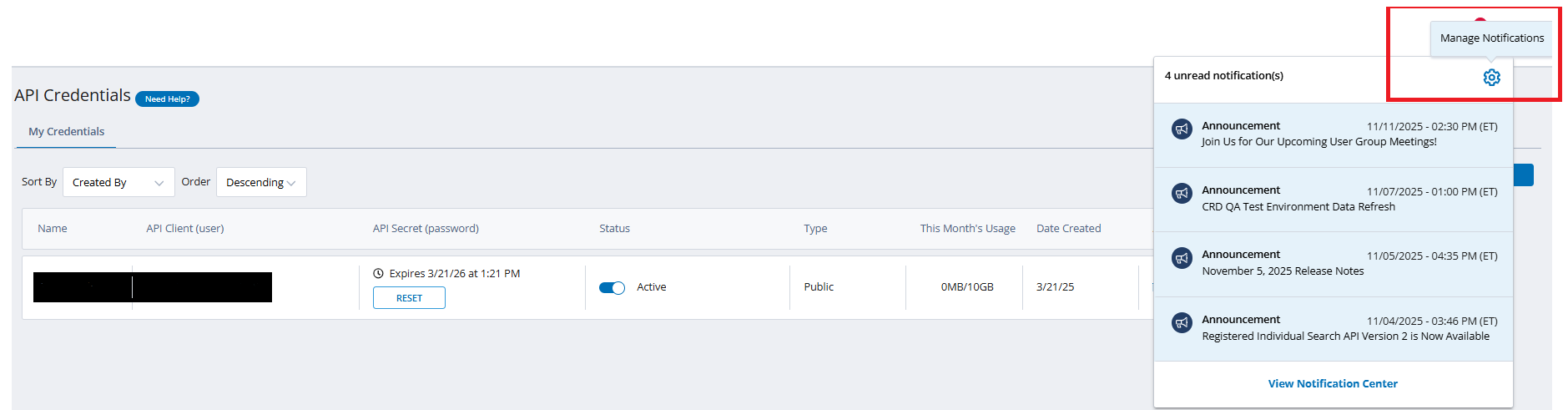Open View Notification Center link
Screen dimensions: 1568x410
point(1332,384)
